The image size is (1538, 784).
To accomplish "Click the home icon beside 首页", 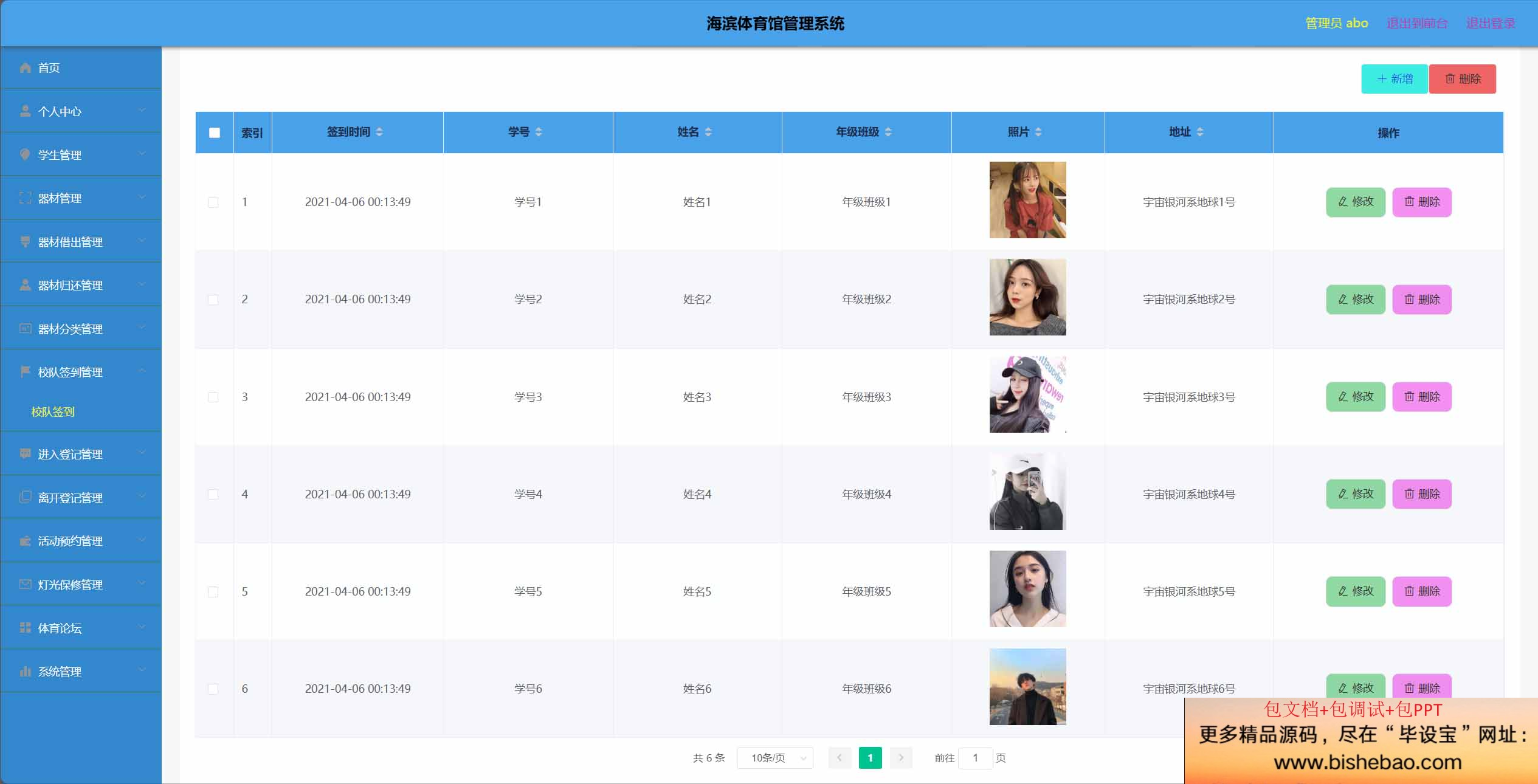I will (25, 67).
